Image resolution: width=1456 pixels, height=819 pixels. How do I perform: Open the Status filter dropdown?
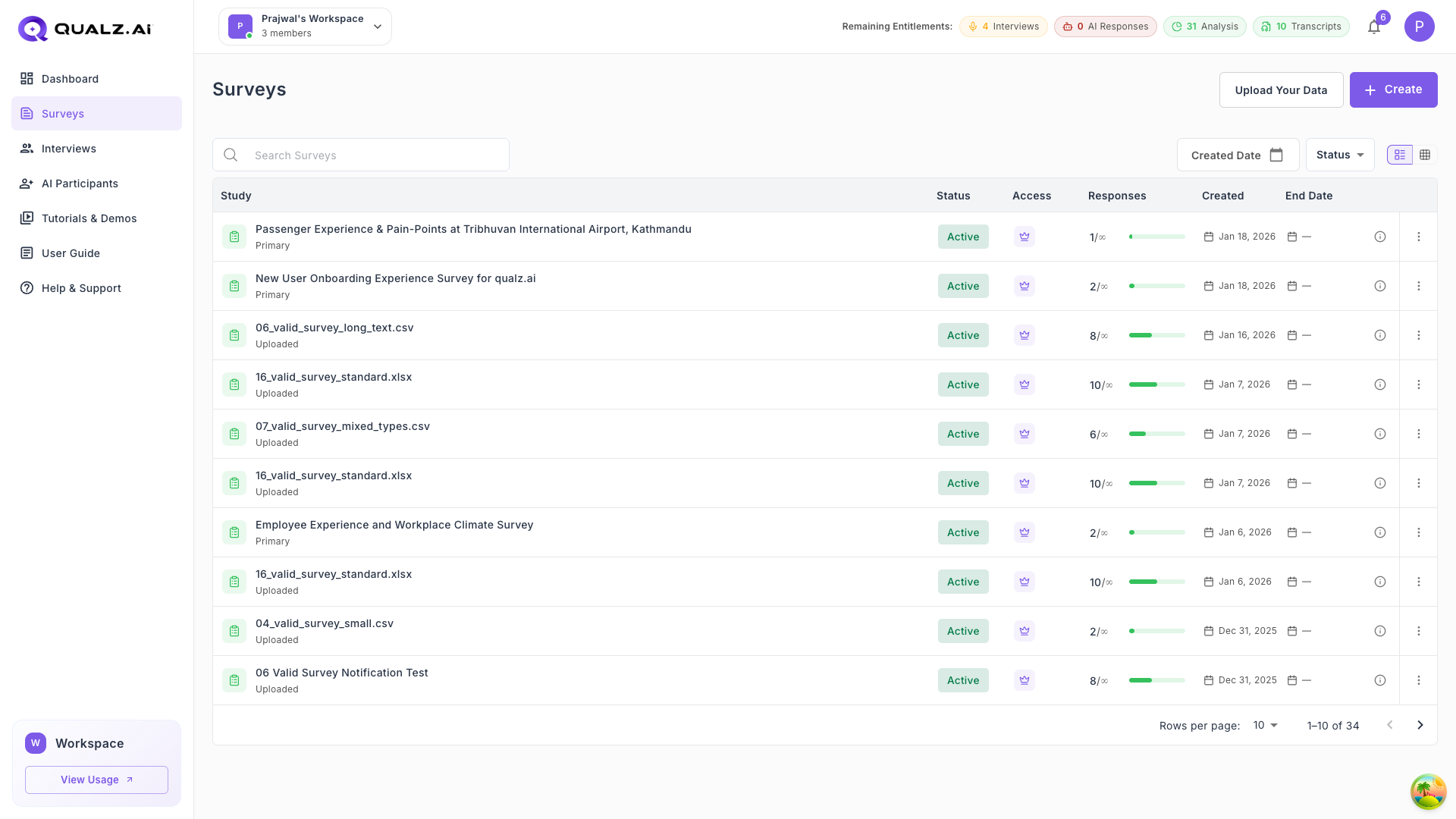pos(1339,154)
